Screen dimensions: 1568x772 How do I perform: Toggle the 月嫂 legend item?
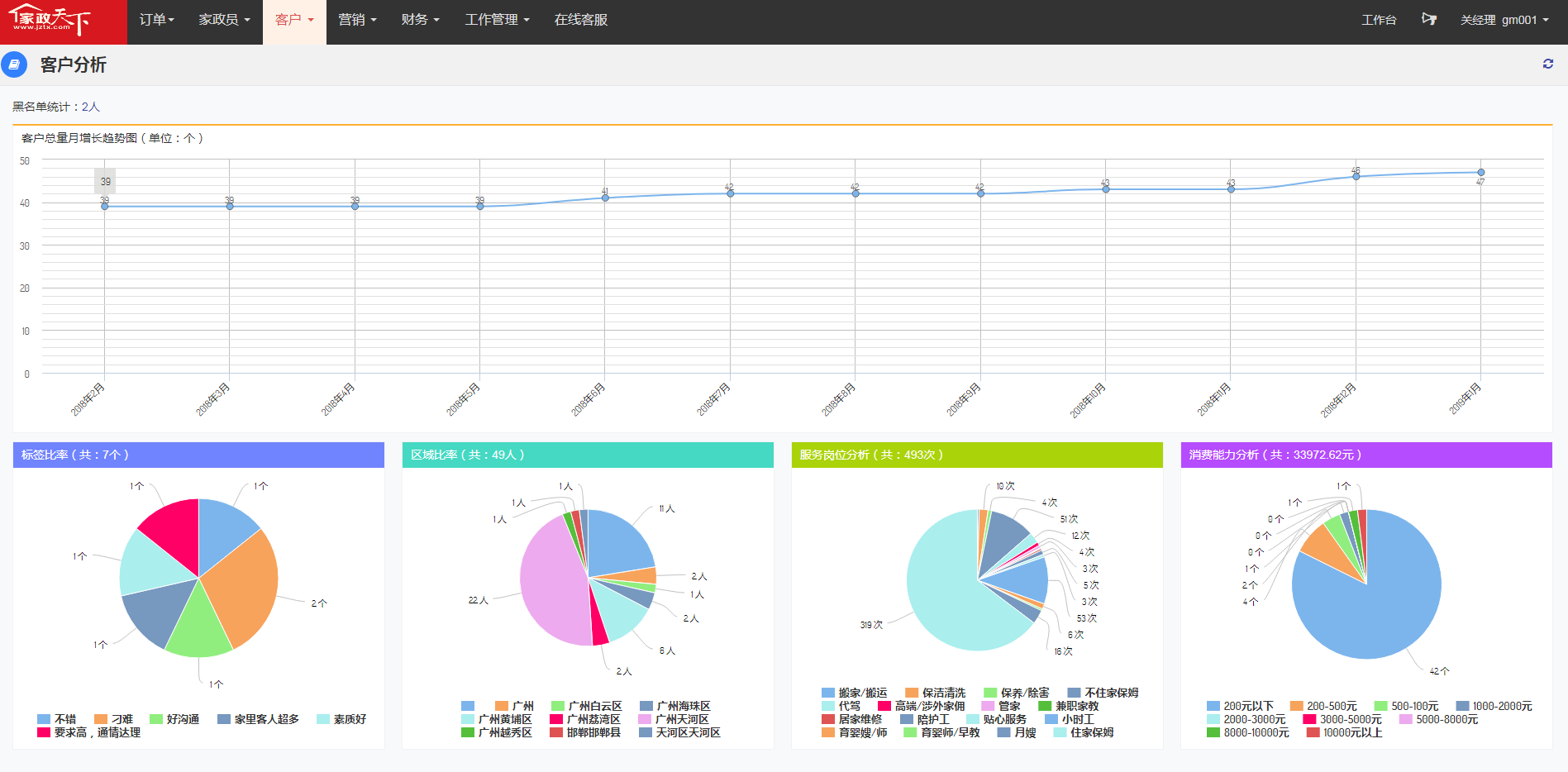[x=1017, y=732]
